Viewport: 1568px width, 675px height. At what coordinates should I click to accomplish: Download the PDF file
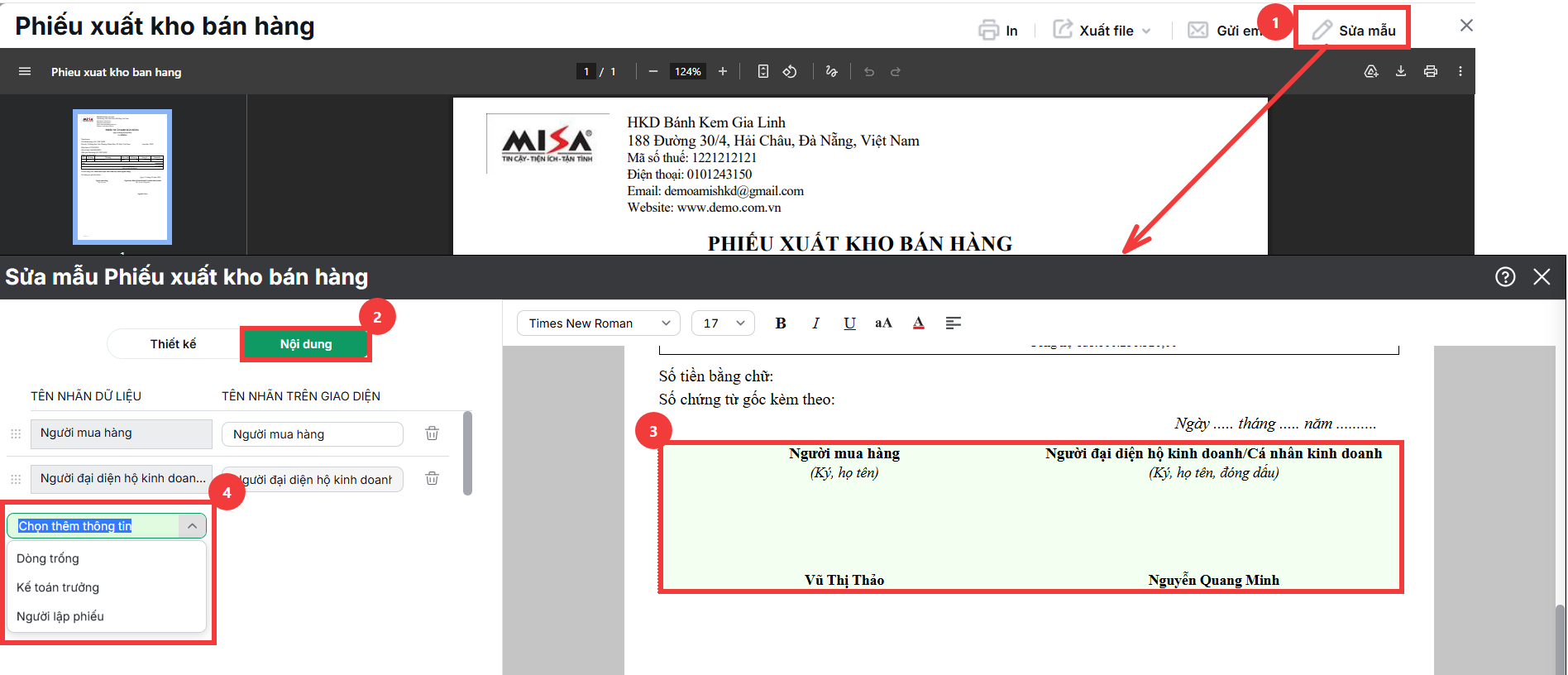pos(1401,71)
